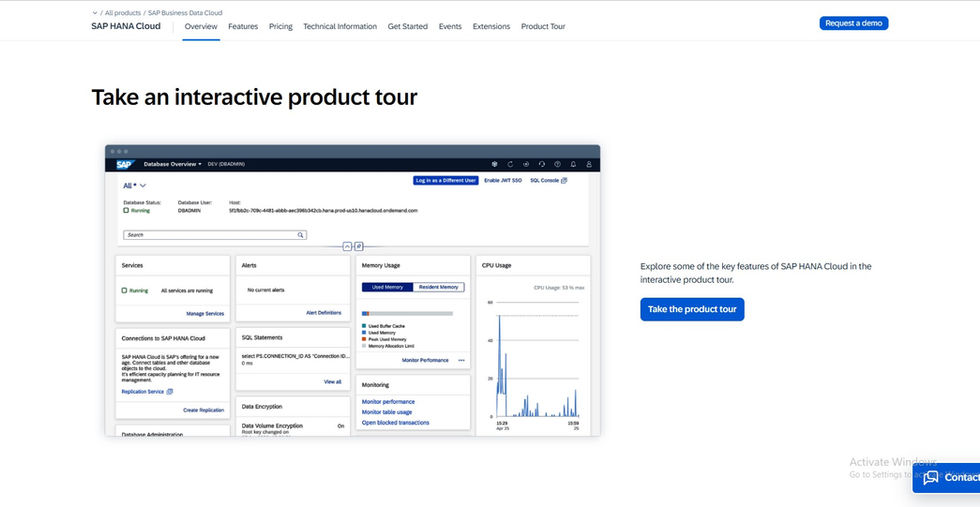Click Monitor performance in Monitoring card

tap(388, 402)
